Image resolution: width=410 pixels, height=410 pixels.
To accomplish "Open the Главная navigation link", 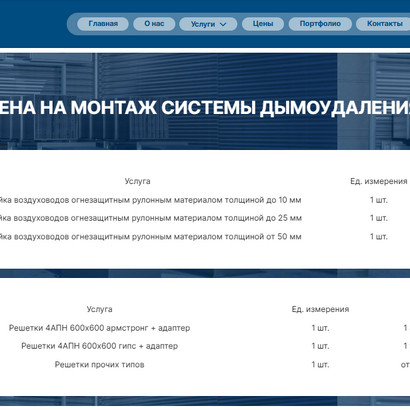I will [x=103, y=24].
